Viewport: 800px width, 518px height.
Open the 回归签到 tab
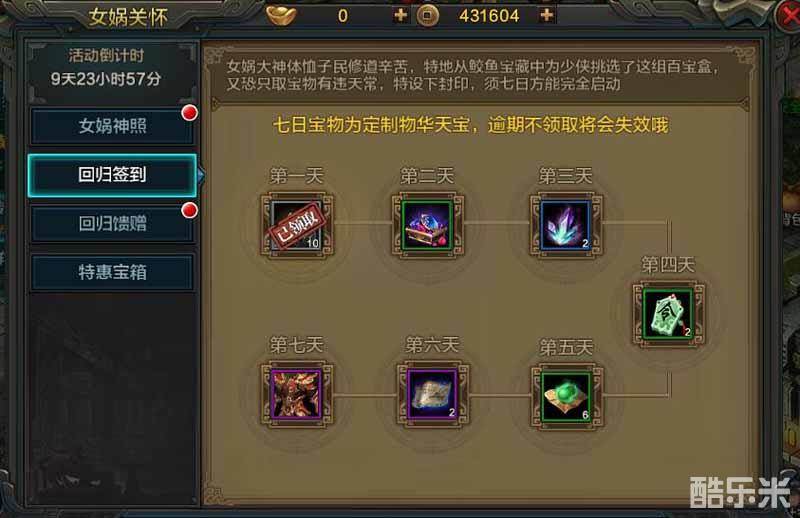tap(112, 175)
